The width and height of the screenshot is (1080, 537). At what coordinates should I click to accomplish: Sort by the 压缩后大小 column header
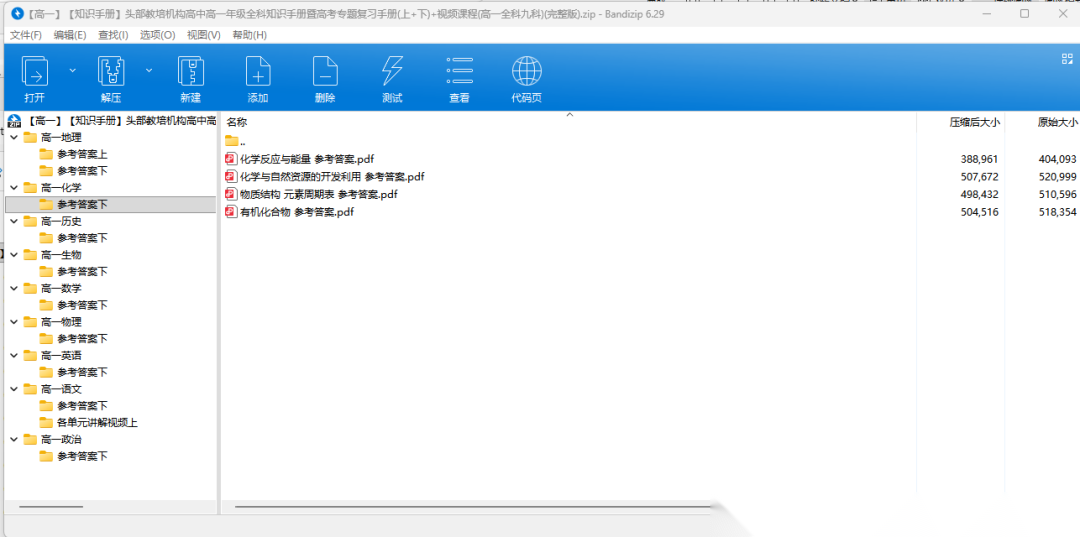[x=973, y=122]
